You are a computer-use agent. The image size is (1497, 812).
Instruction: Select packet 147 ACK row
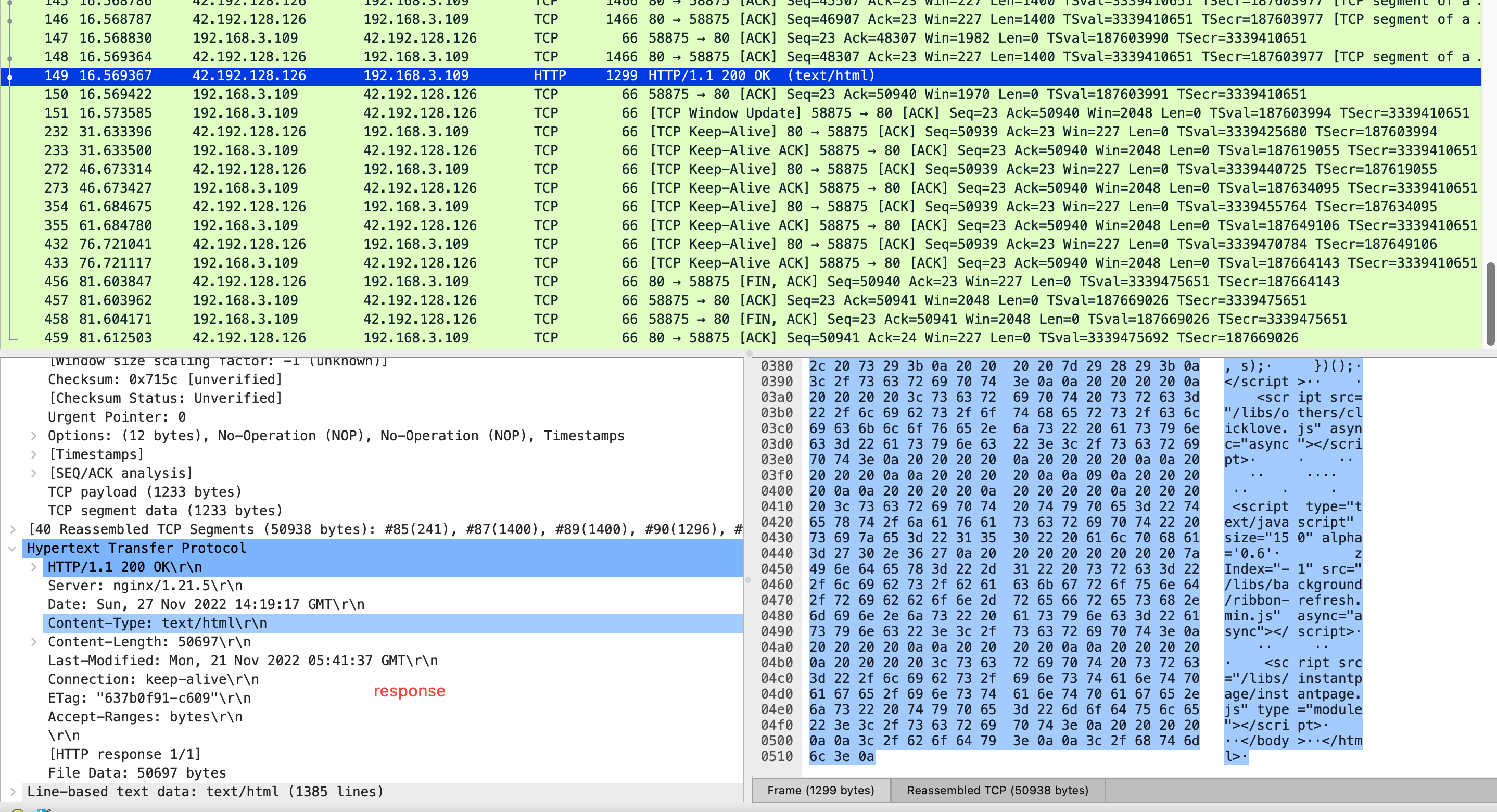(741, 39)
